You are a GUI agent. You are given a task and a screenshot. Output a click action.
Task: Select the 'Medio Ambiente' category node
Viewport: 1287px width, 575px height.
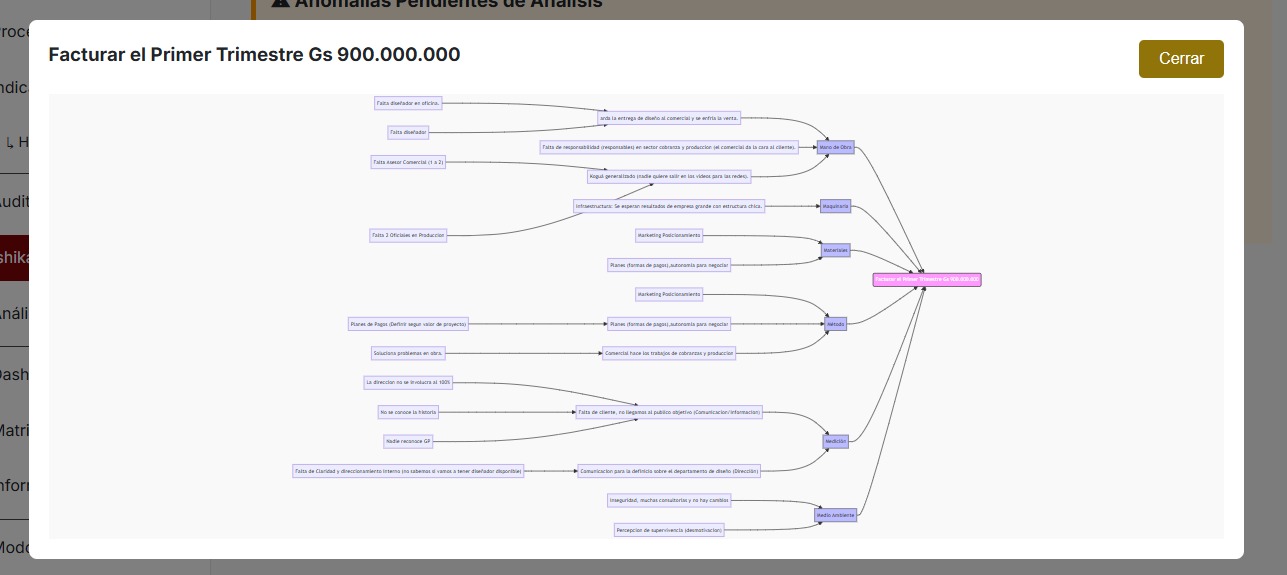[x=836, y=515]
